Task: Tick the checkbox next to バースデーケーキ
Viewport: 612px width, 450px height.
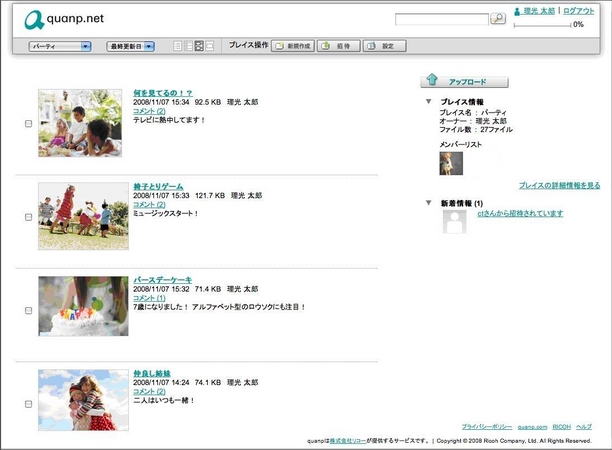Action: click(x=28, y=312)
